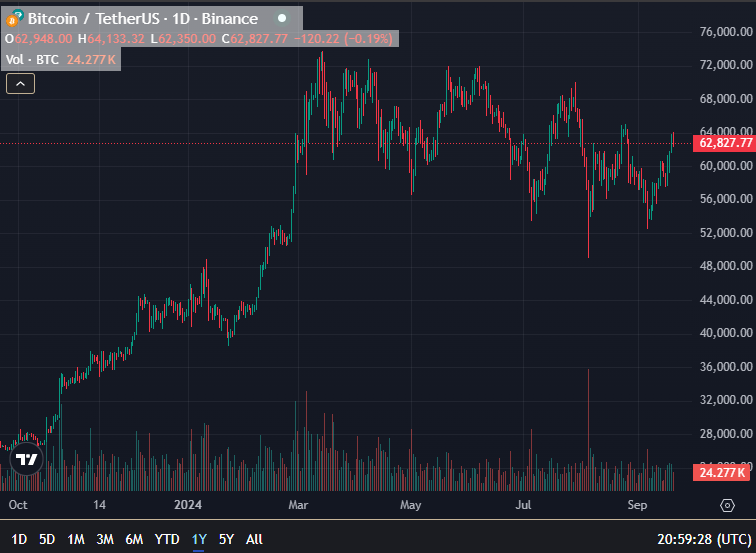The width and height of the screenshot is (756, 553).
Task: Select the 1D time range
Action: coord(19,539)
